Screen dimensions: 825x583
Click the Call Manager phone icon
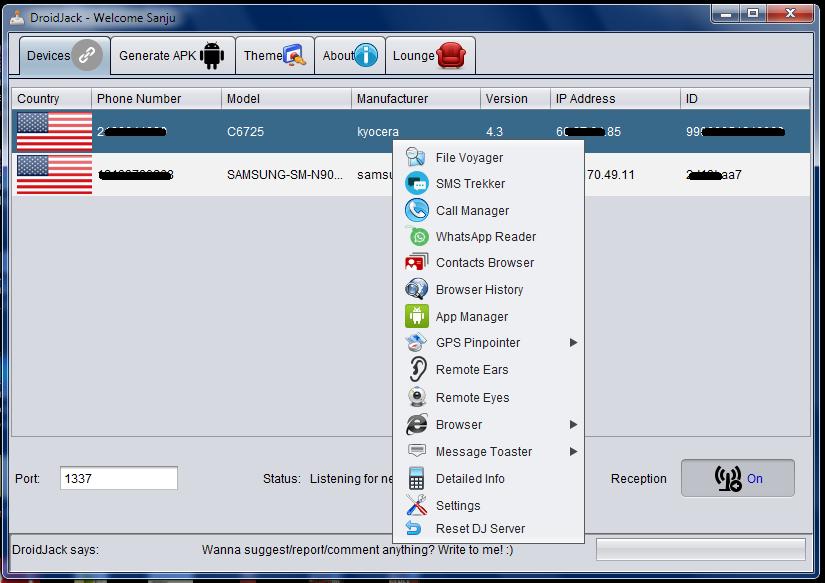[x=416, y=211]
